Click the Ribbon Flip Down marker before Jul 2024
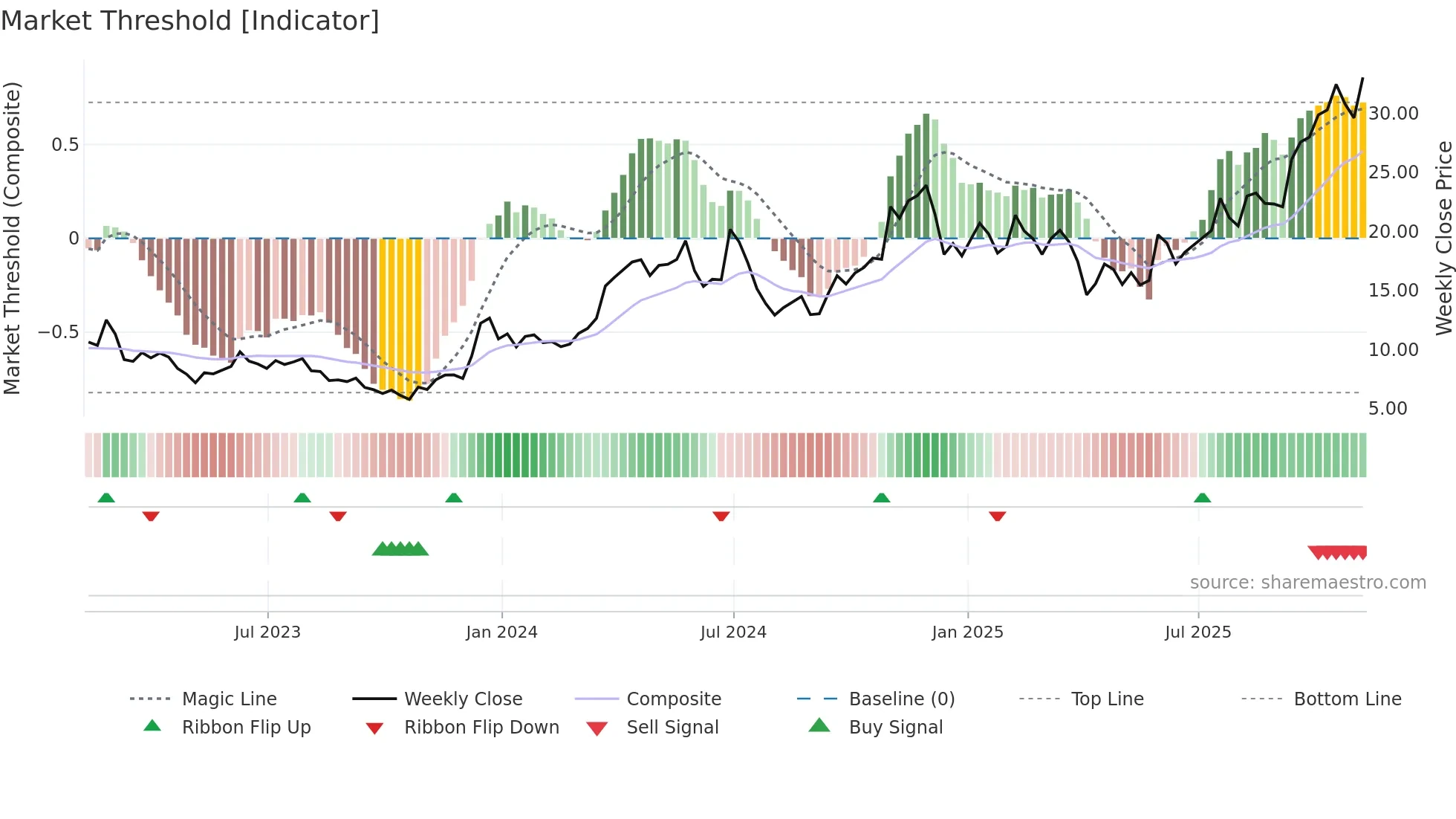Viewport: 1456px width, 819px height. [x=721, y=516]
